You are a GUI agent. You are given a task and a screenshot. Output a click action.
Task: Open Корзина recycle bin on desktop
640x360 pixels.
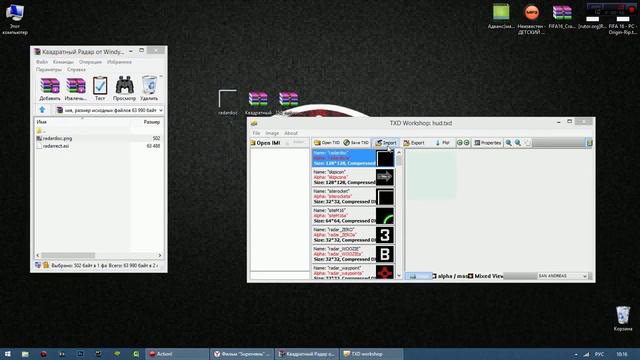coord(623,319)
